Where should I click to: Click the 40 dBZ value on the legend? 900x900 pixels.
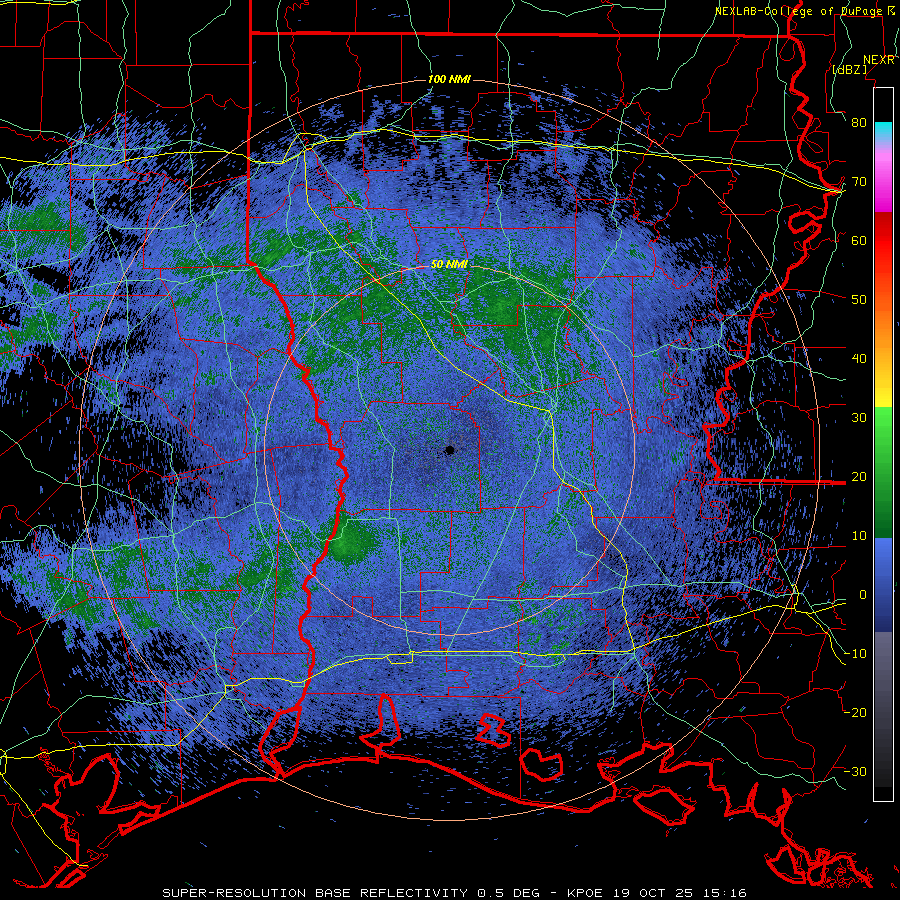click(x=859, y=359)
